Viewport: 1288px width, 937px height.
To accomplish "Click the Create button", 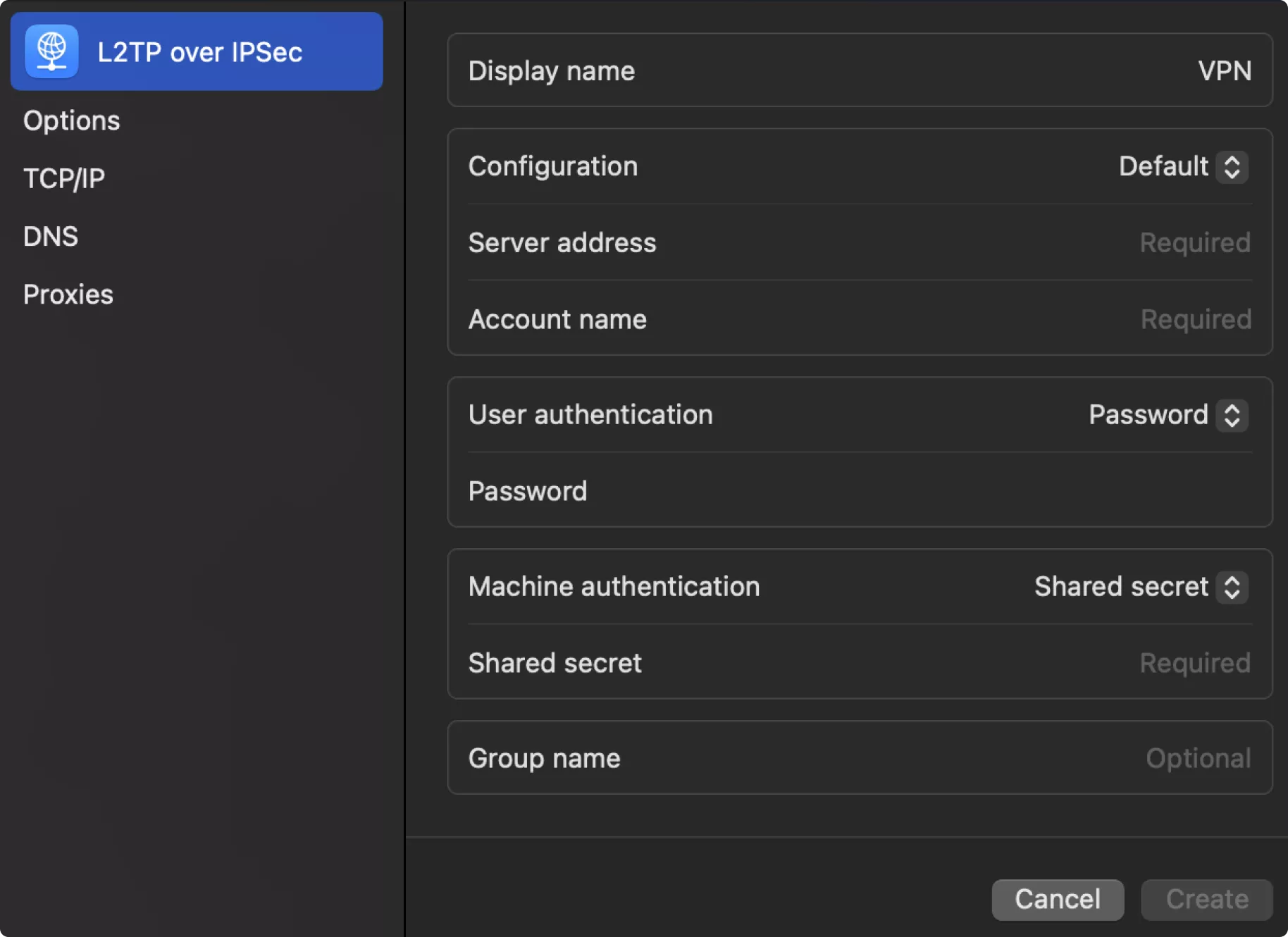I will pos(1206,899).
